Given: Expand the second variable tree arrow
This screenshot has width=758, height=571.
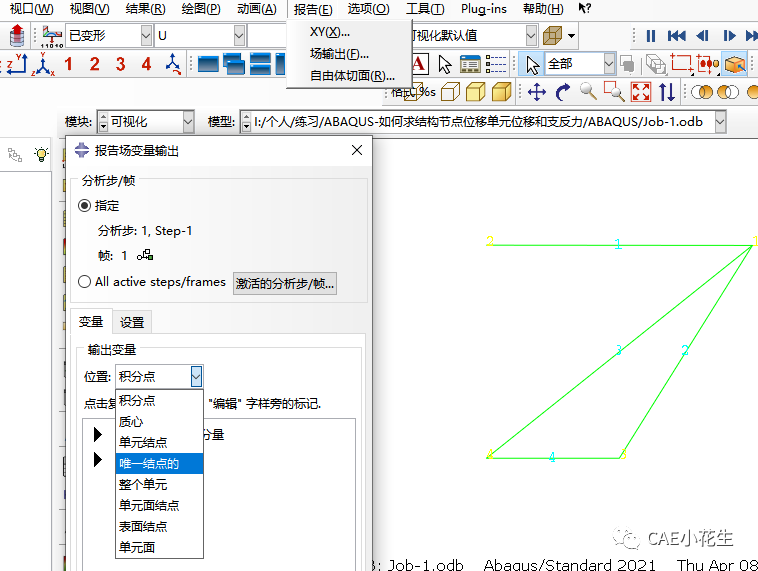Looking at the screenshot, I should pyautogui.click(x=98, y=459).
